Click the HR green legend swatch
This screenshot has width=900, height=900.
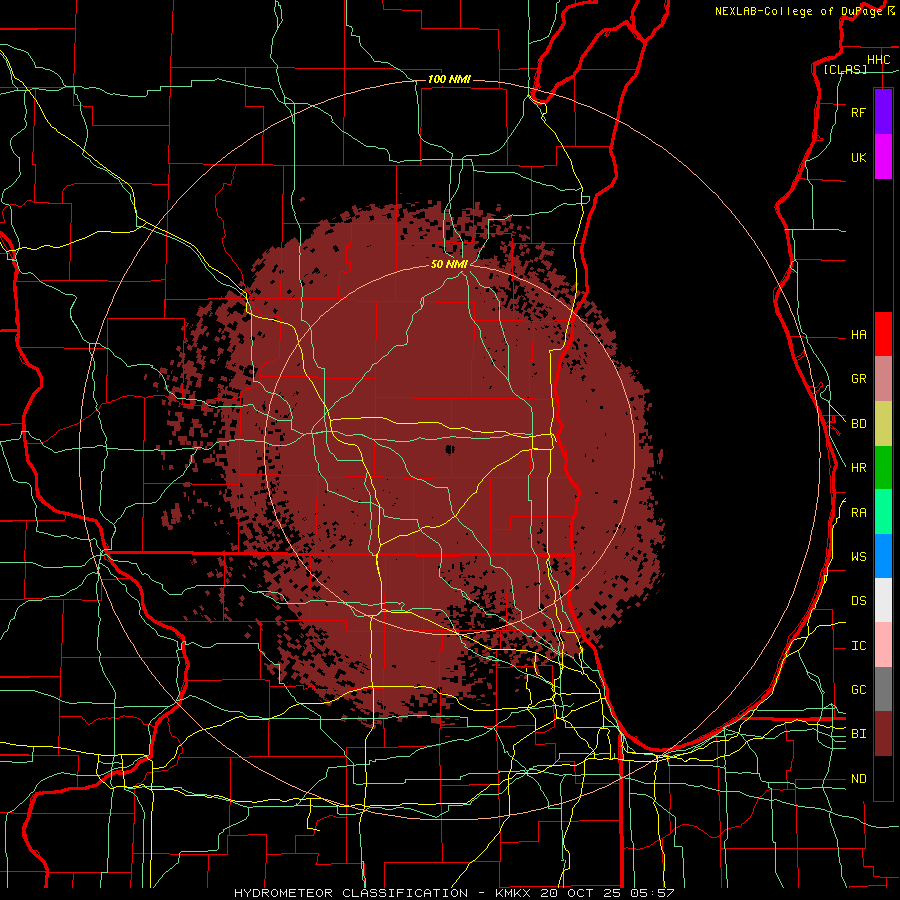tap(883, 468)
